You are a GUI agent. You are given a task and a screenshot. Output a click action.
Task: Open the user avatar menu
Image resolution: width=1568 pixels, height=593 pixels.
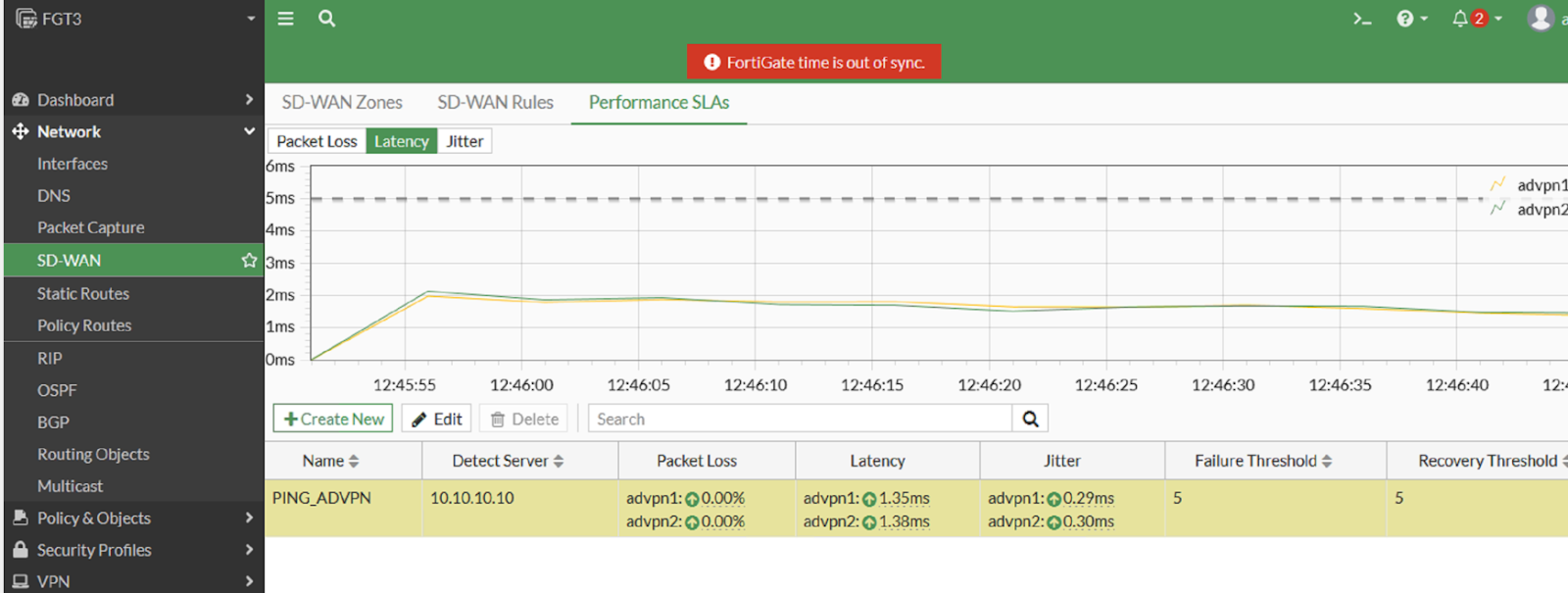[1541, 18]
